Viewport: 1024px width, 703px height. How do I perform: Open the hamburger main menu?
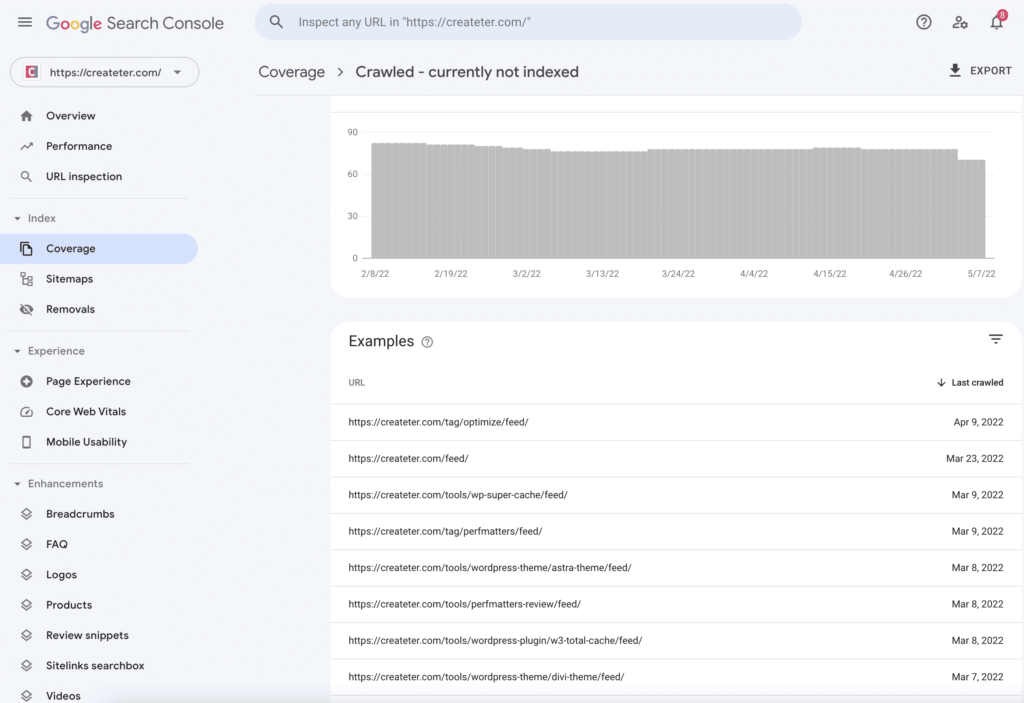pos(25,22)
